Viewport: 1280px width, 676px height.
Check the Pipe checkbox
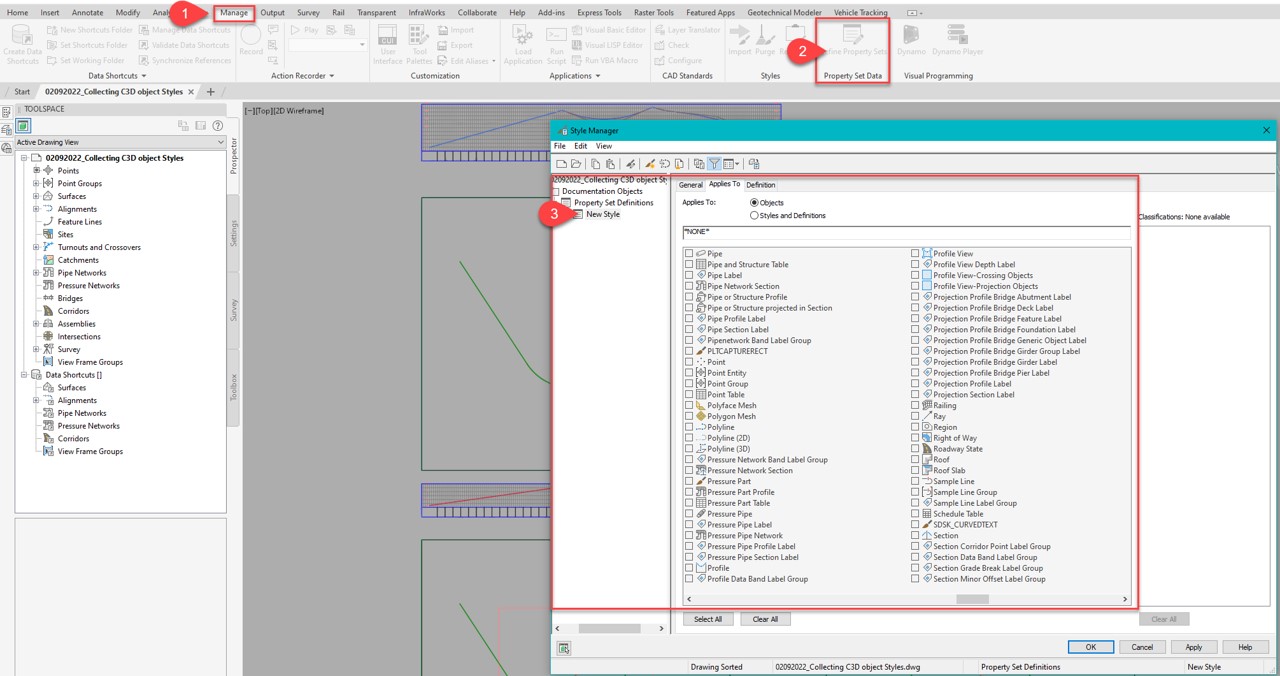689,254
